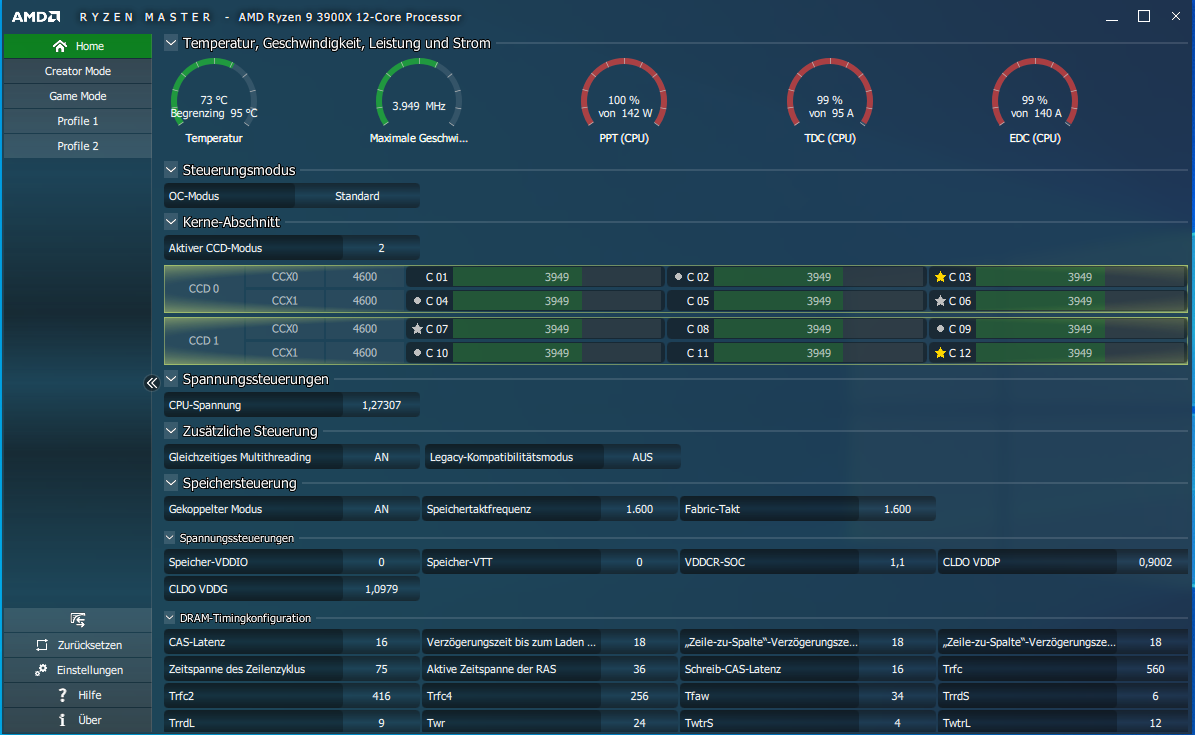Open Hilfe
Screen dimensions: 1195x735
click(x=78, y=695)
